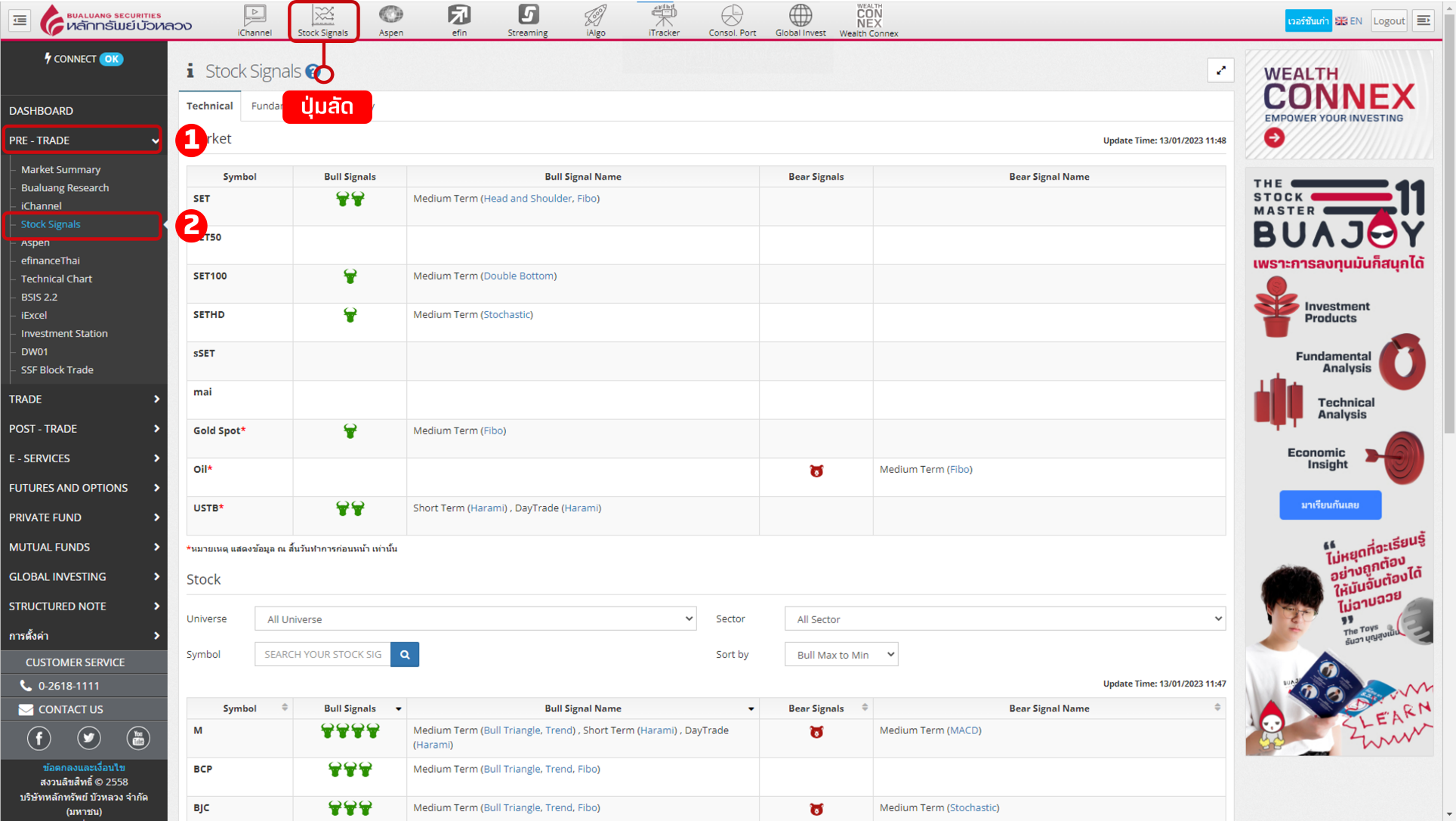Open the iTracker icon
Image resolution: width=1456 pixels, height=821 pixels.
click(664, 20)
